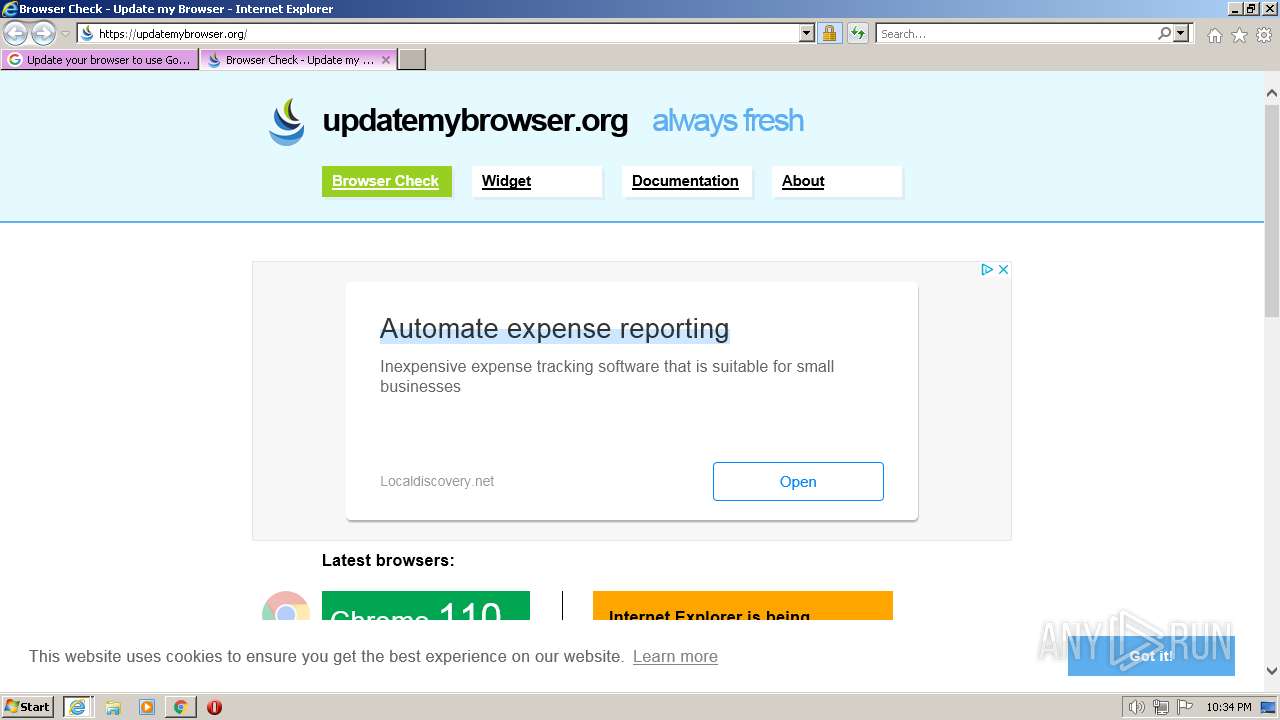Open Tools via the gear icon
This screenshot has height=720, width=1280.
[x=1264, y=35]
